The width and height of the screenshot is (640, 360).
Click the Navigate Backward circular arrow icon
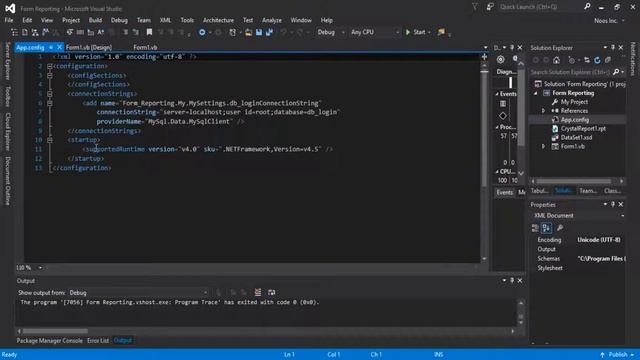pos(202,32)
